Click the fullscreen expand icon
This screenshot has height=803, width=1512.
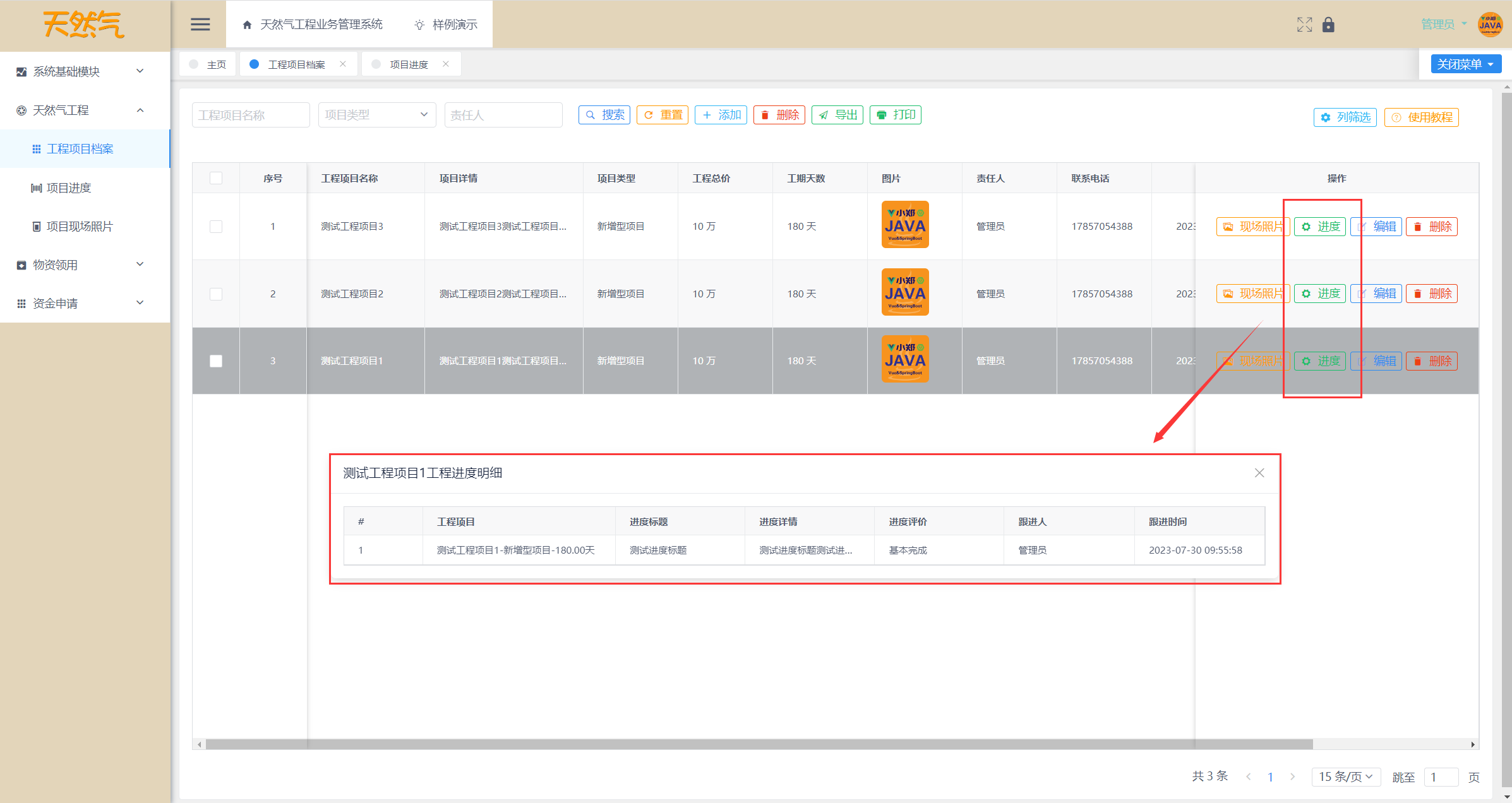(1304, 25)
